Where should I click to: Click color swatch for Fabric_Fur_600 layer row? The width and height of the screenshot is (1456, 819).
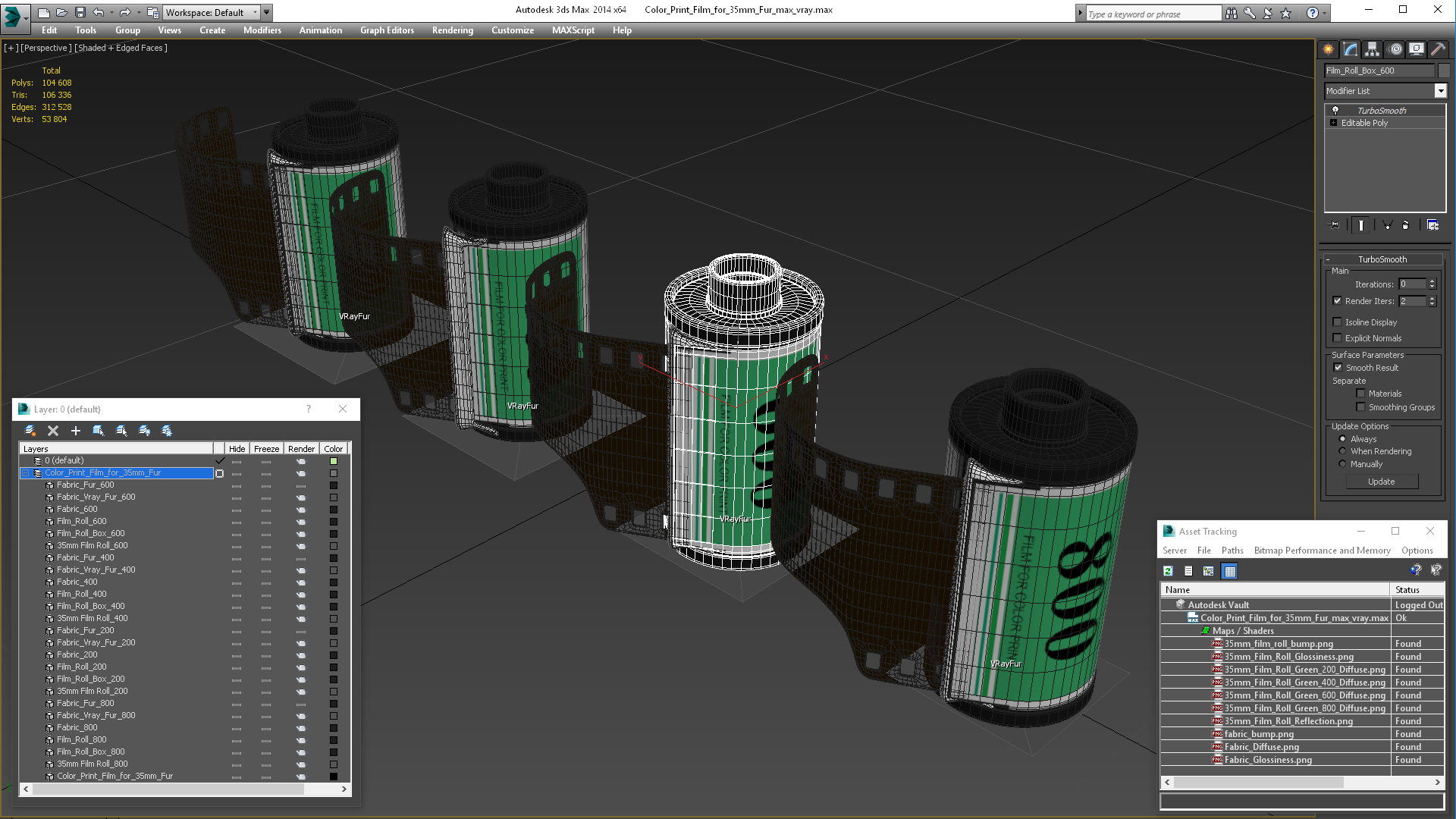[333, 485]
